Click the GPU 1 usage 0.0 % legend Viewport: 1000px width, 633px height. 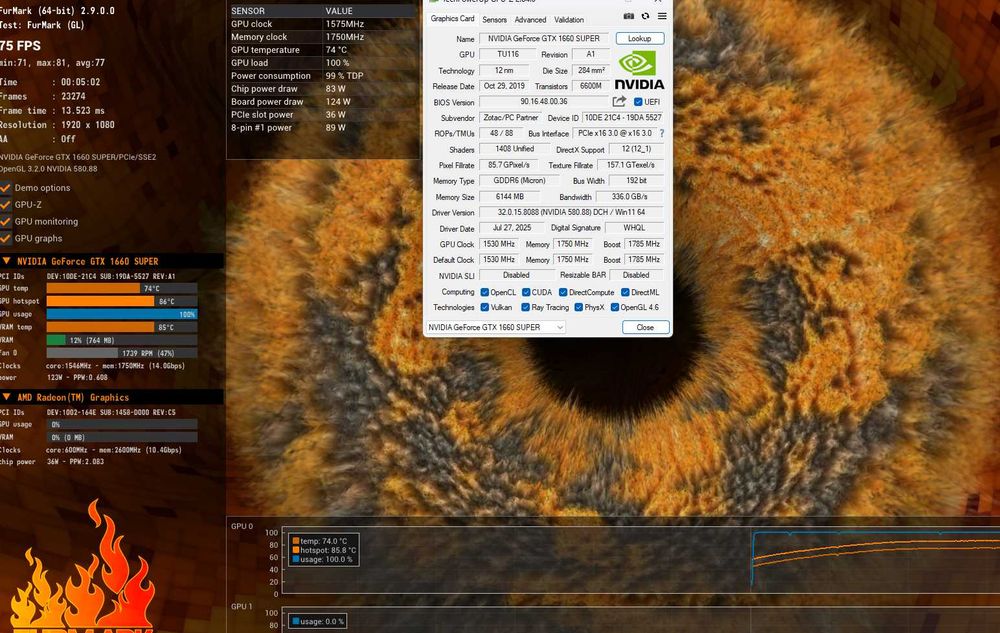coord(318,621)
